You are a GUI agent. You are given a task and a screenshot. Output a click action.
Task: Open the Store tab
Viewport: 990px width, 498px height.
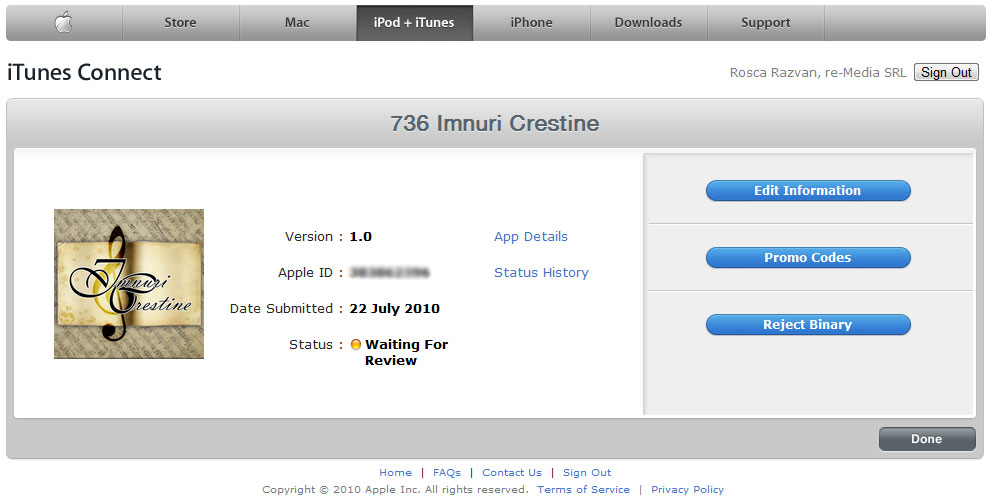coord(181,23)
